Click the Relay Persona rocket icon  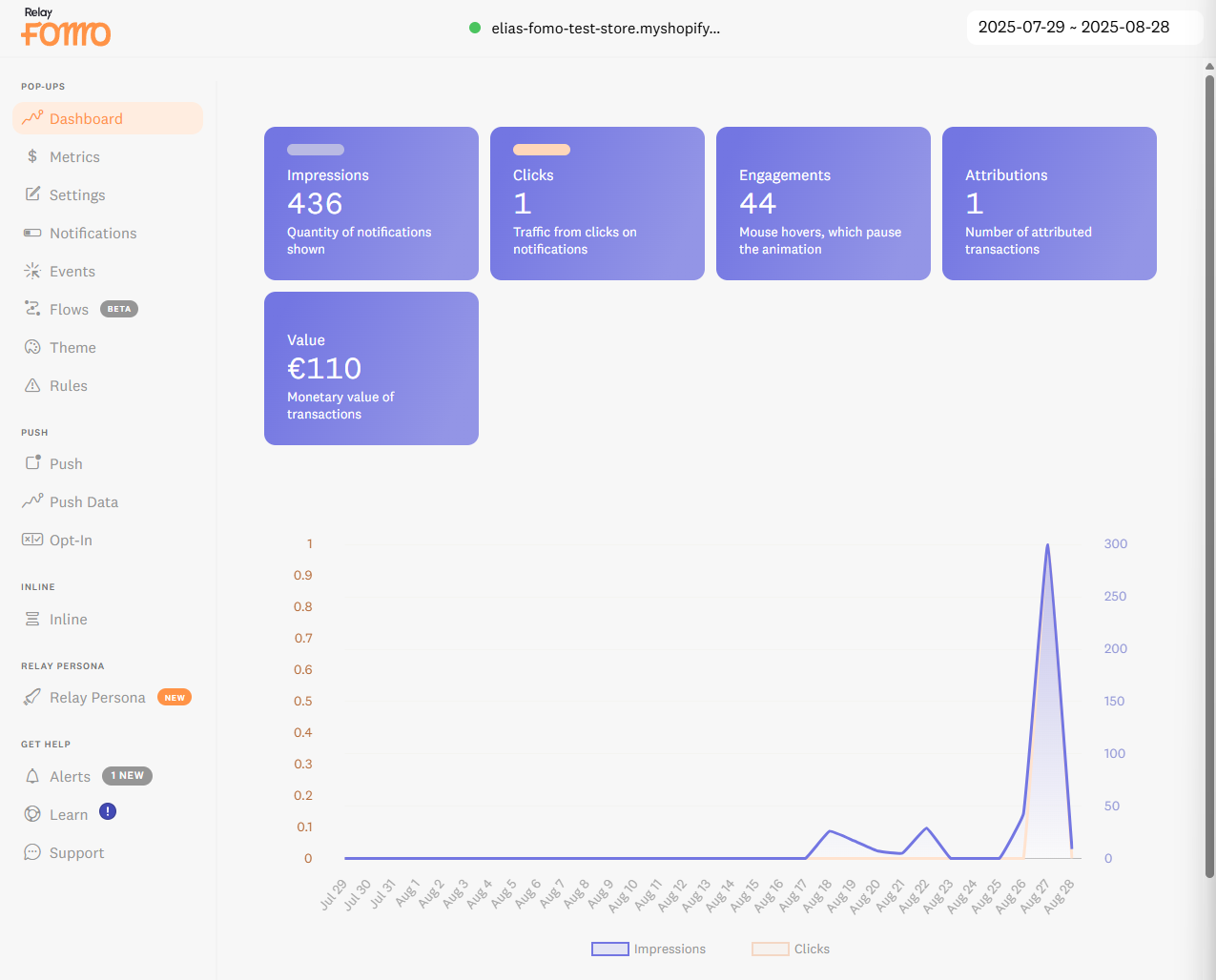coord(32,697)
